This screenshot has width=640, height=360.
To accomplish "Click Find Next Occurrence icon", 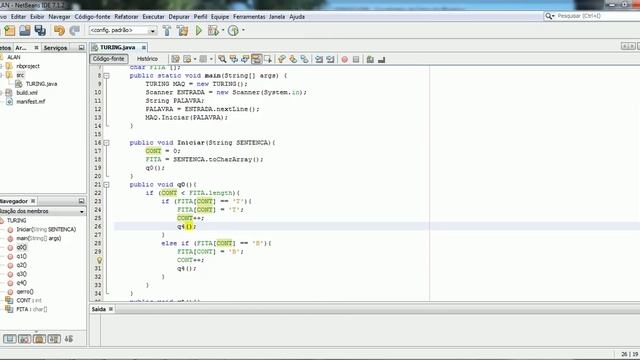I will tap(245, 59).
